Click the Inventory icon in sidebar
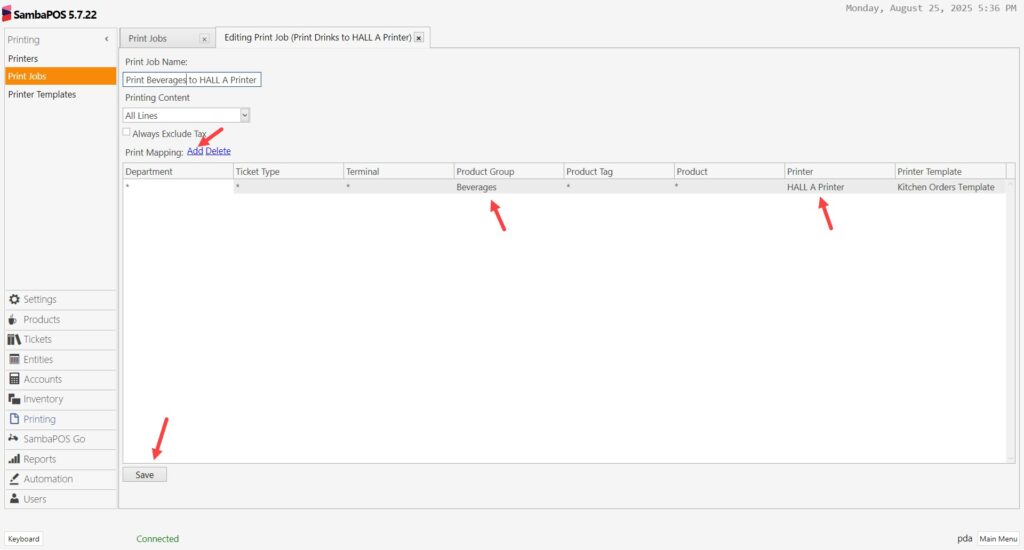 tap(14, 399)
